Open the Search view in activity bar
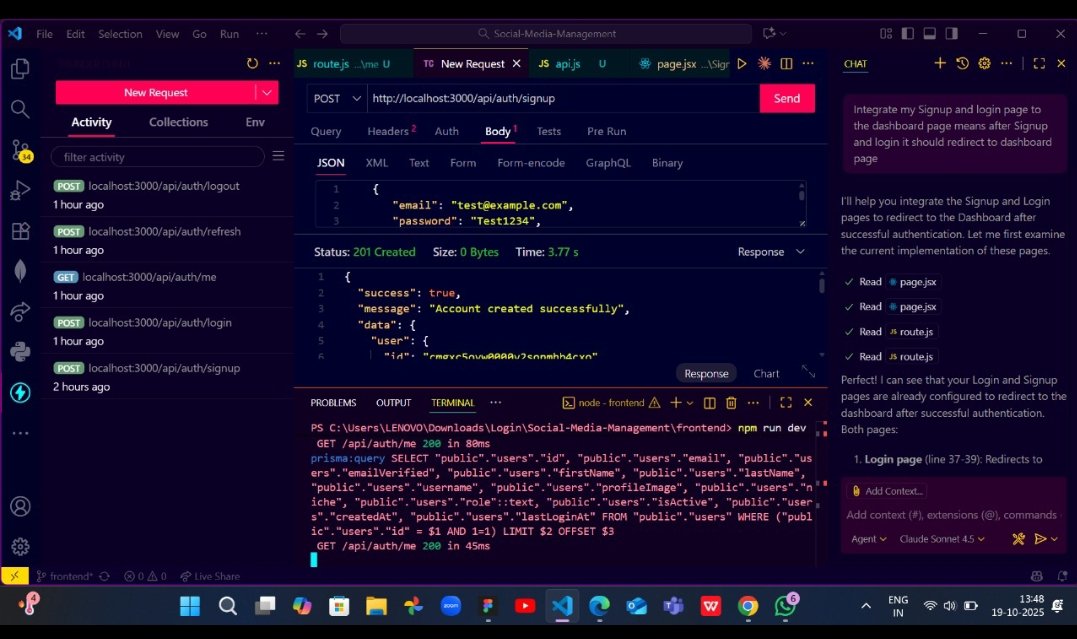The image size is (1077, 639). (20, 109)
